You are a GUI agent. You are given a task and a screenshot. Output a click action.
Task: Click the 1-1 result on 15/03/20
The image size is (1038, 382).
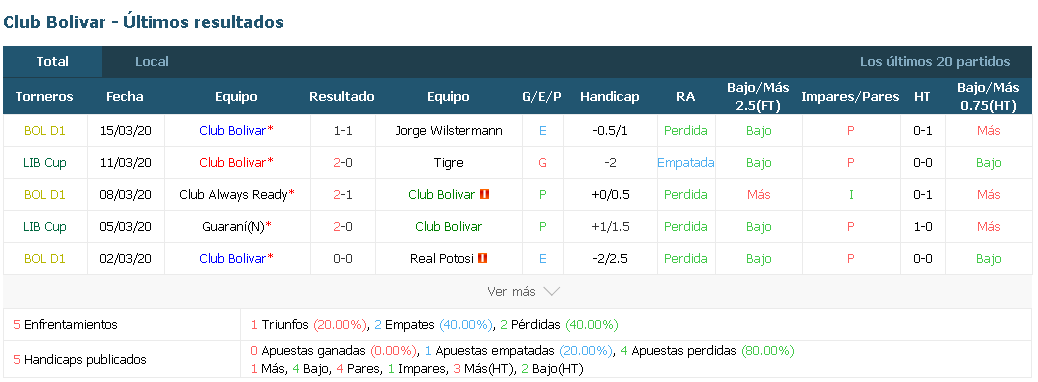[342, 130]
